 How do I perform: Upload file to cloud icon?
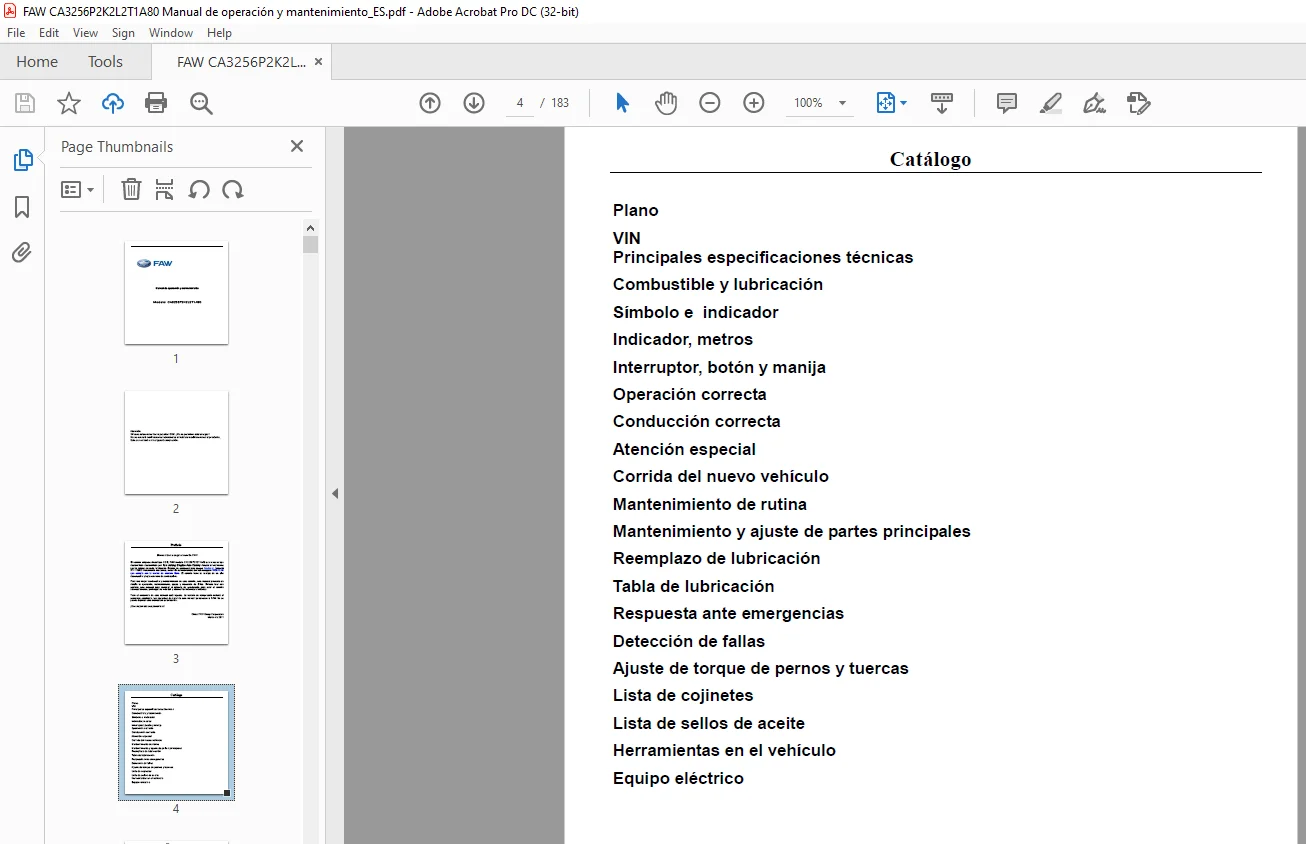113,103
